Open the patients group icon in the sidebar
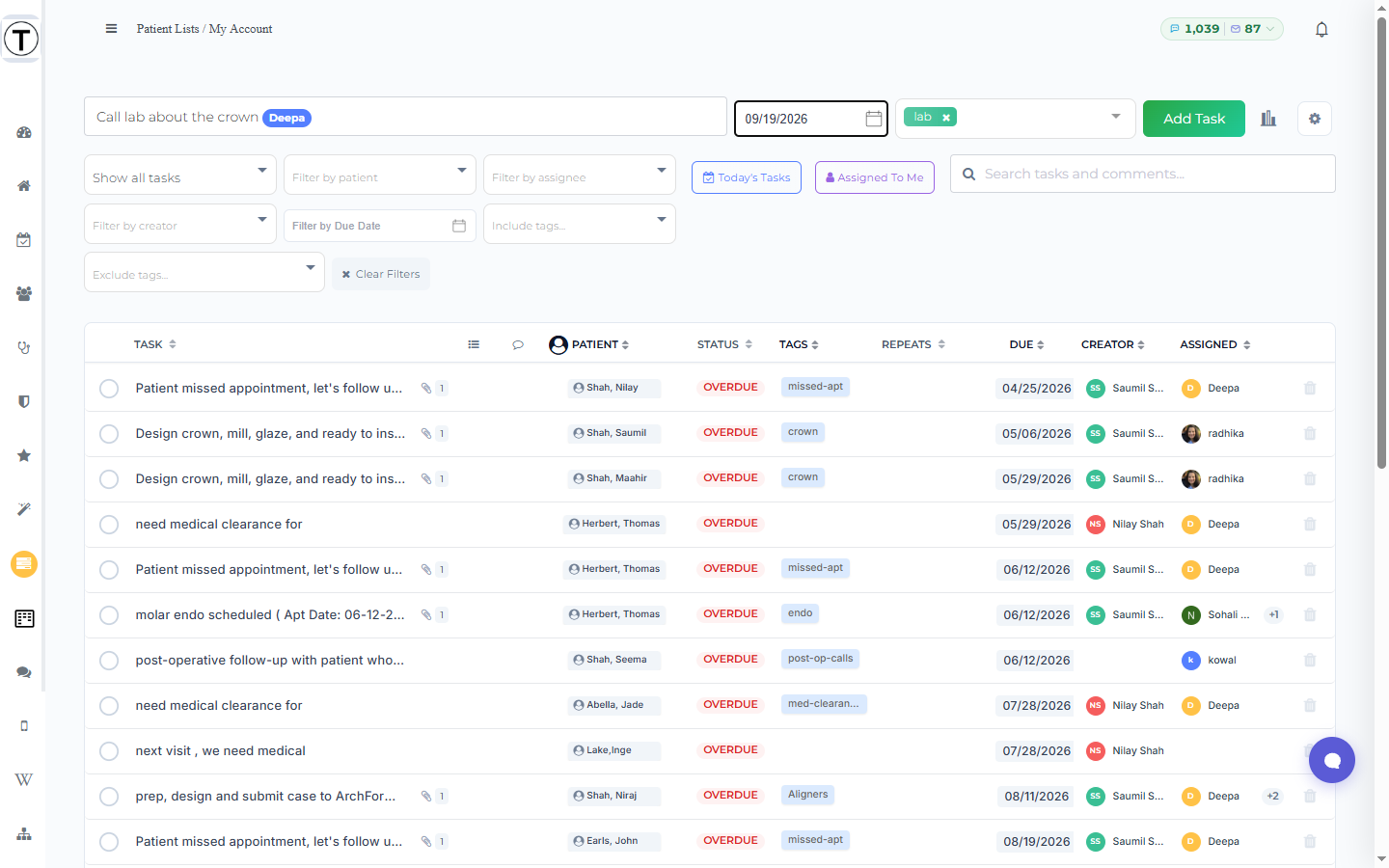Viewport: 1389px width, 868px height. point(24,294)
